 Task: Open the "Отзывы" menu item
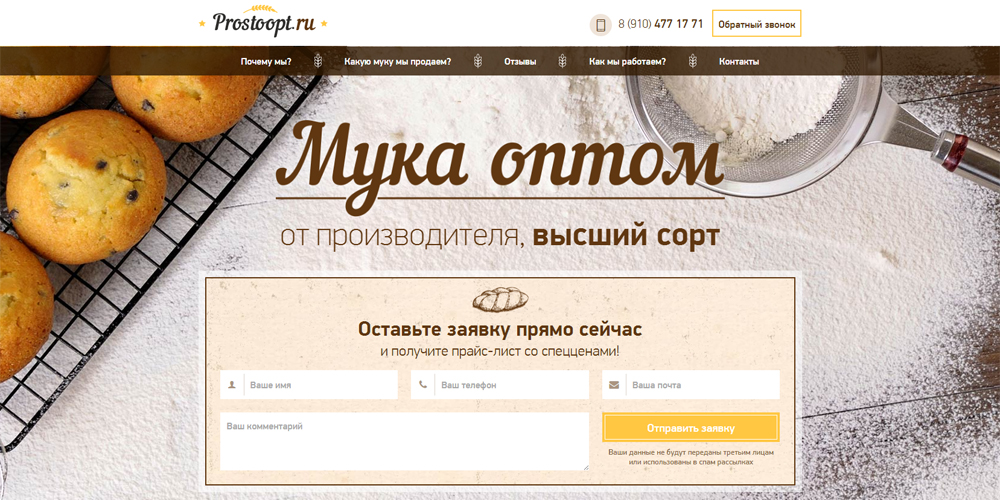click(520, 62)
